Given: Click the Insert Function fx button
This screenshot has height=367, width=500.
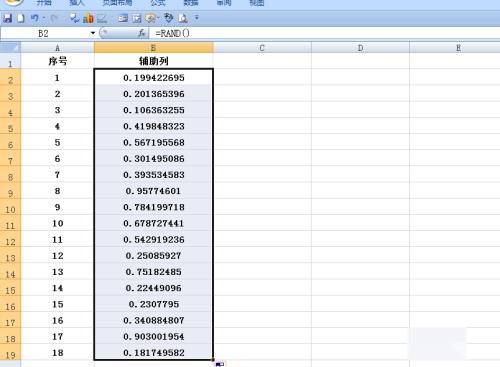Looking at the screenshot, I should point(142,33).
